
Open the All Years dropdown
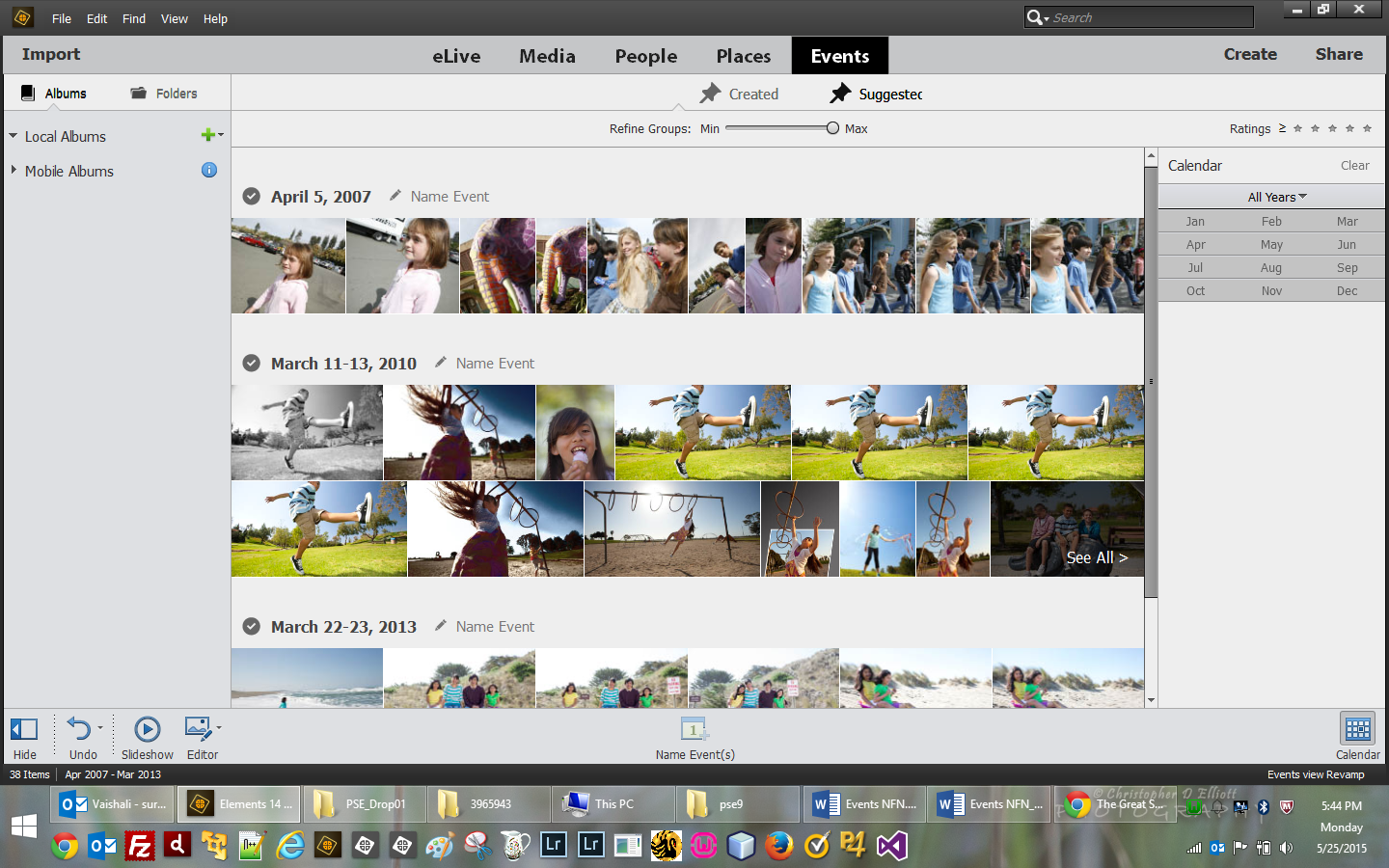tap(1277, 197)
